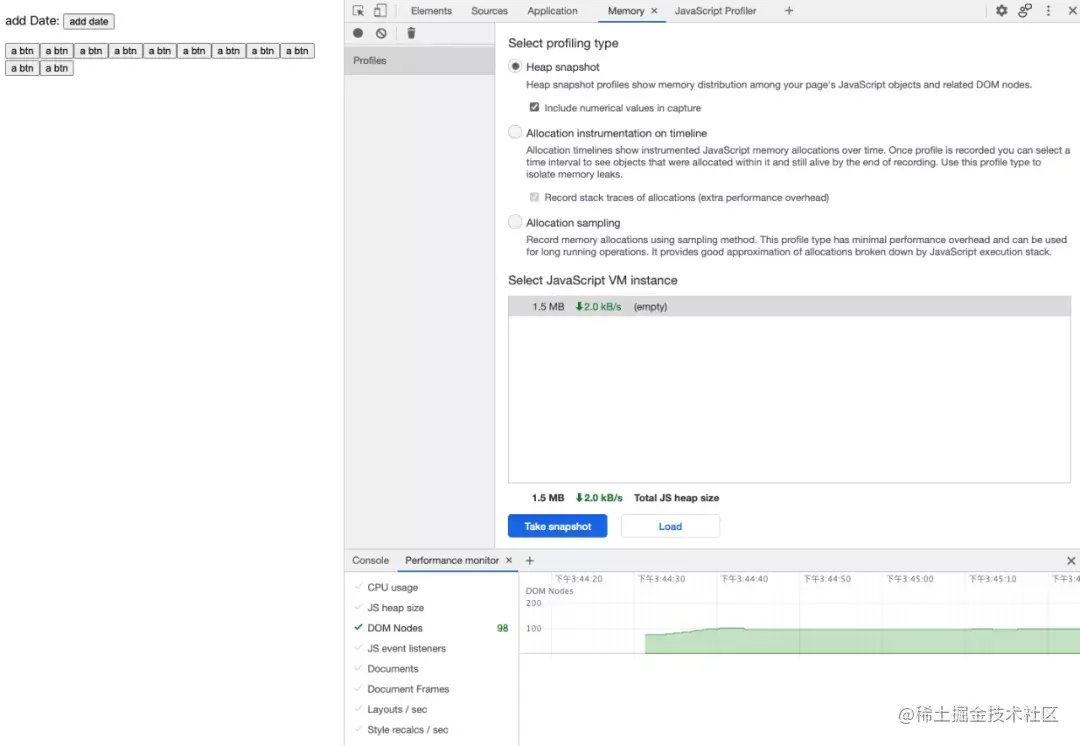Image resolution: width=1080 pixels, height=746 pixels.
Task: Select the Allocation sampling radio button
Action: 515,222
